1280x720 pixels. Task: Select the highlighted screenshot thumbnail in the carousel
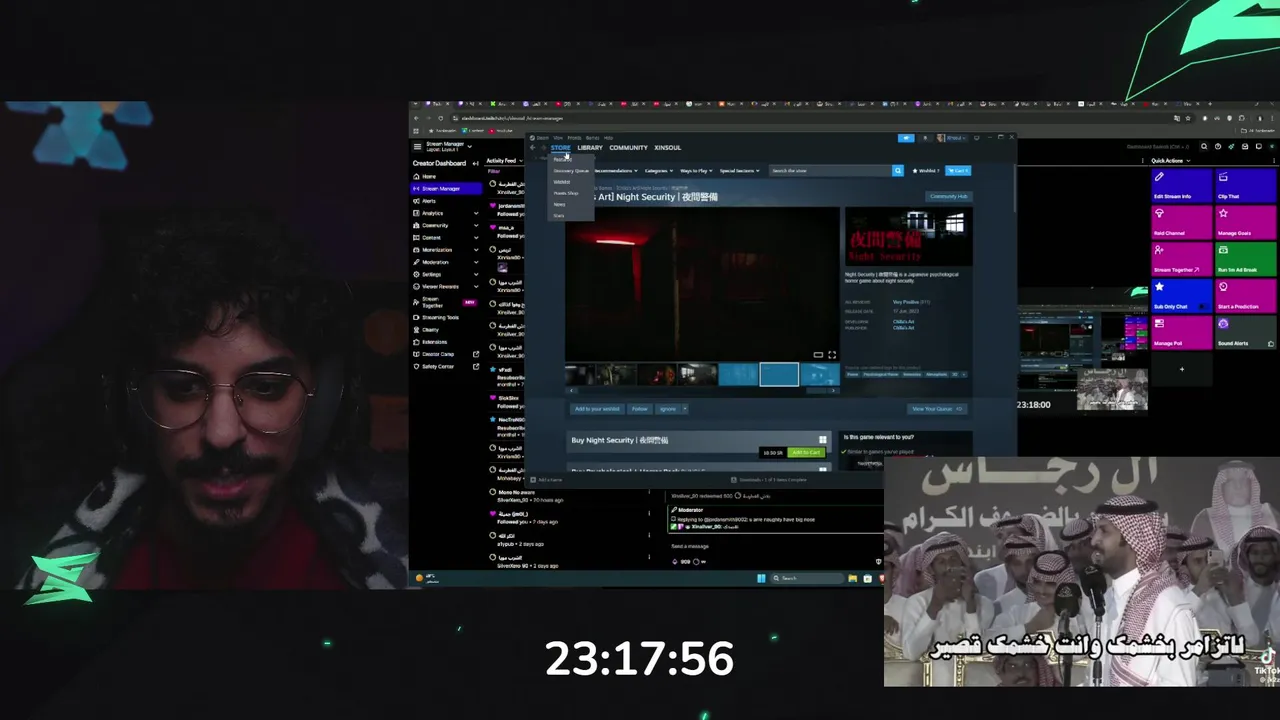pos(779,375)
